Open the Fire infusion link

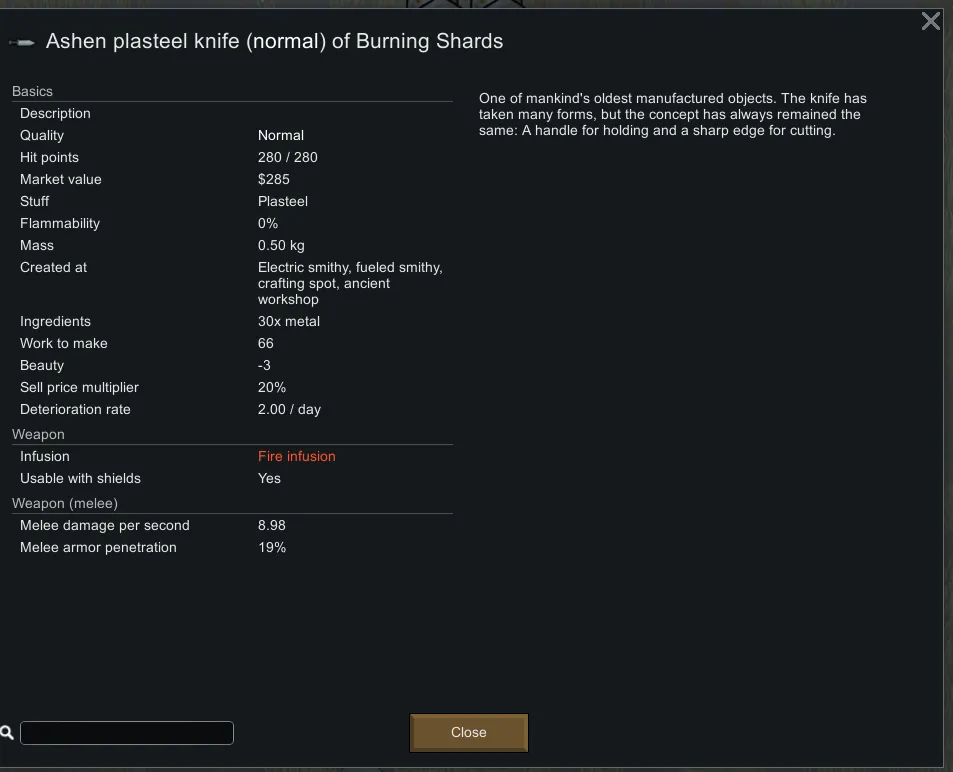click(x=296, y=456)
